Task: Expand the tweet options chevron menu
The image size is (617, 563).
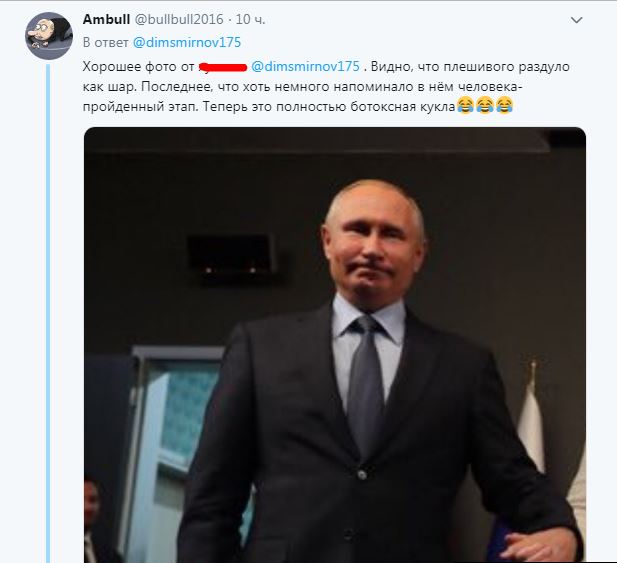Action: point(576,20)
